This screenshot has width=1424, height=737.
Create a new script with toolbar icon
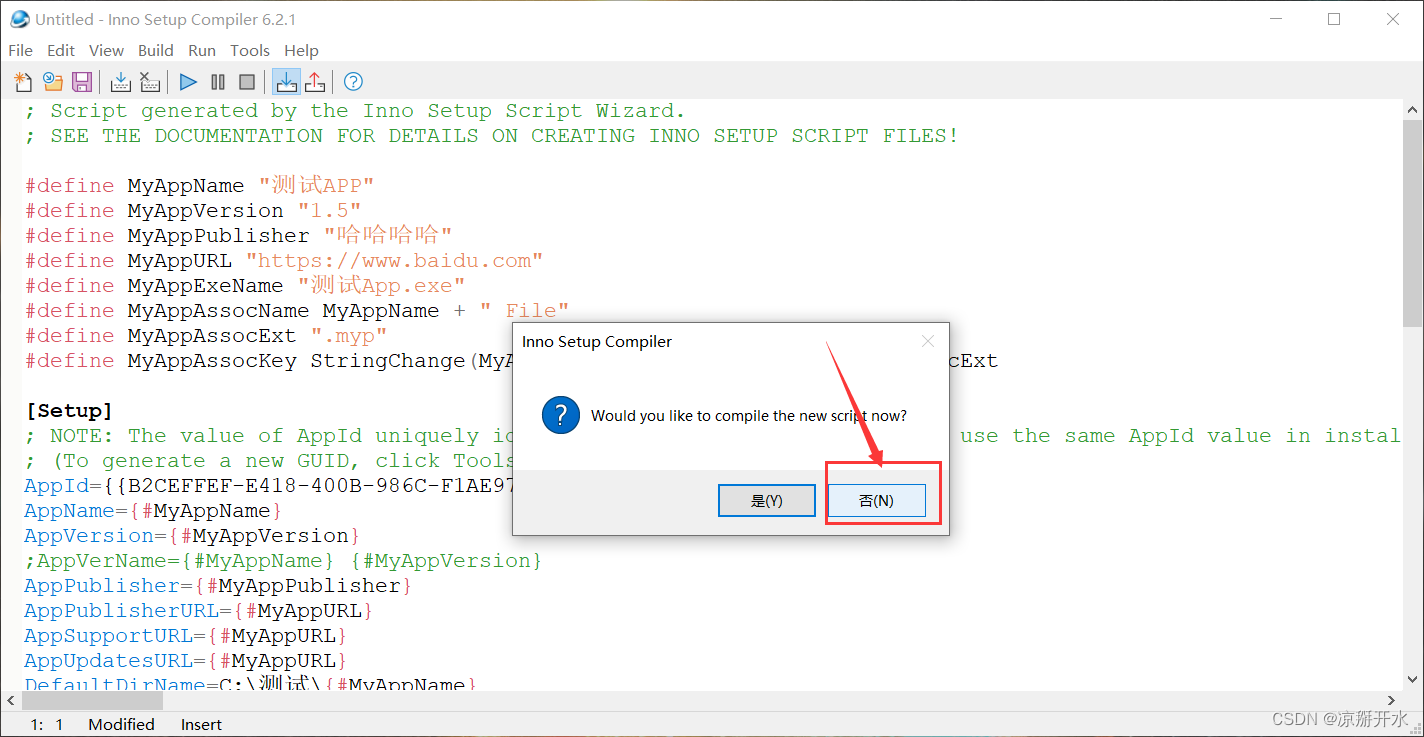coord(23,82)
